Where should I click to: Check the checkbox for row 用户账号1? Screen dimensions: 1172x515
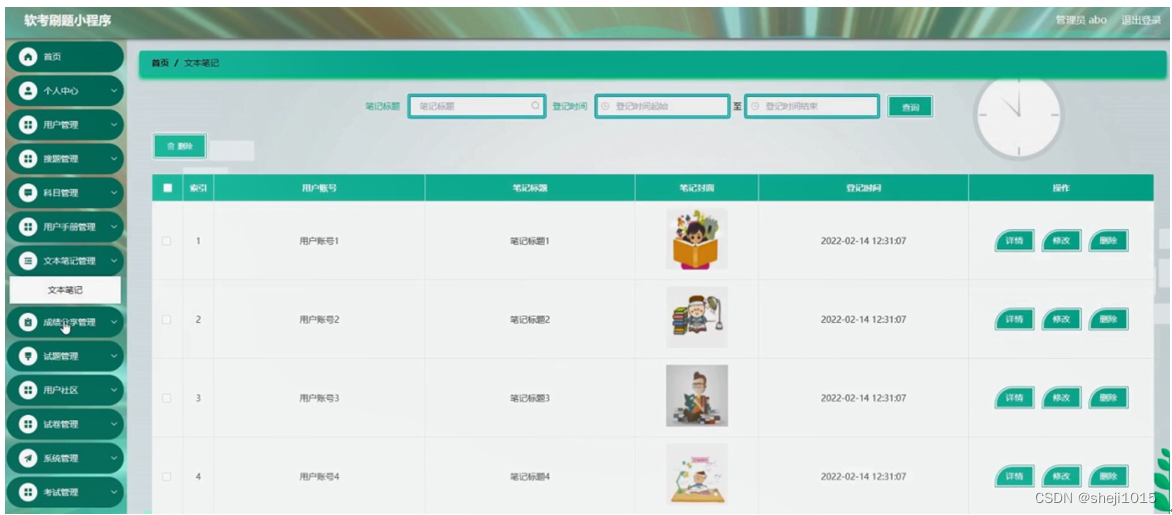(x=167, y=241)
